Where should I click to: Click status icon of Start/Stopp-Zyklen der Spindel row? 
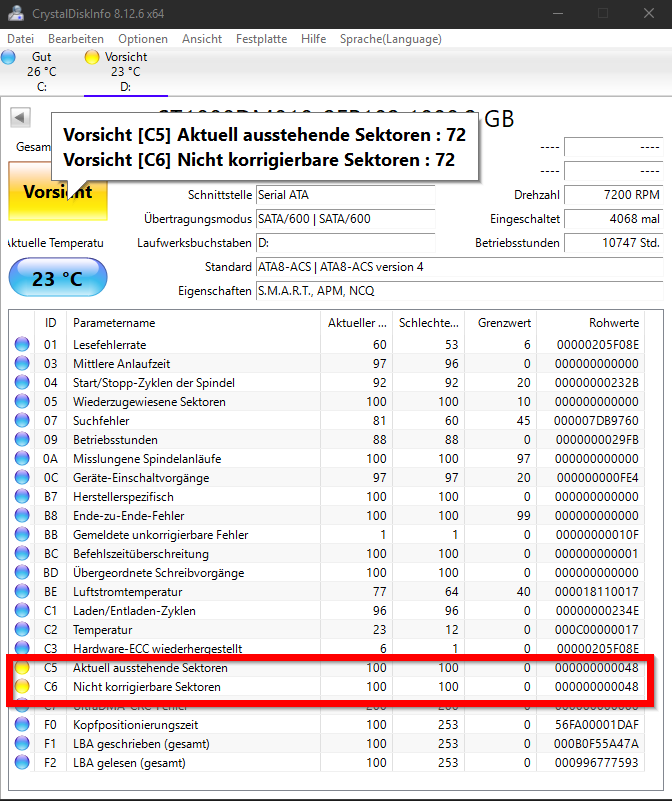click(x=22, y=382)
